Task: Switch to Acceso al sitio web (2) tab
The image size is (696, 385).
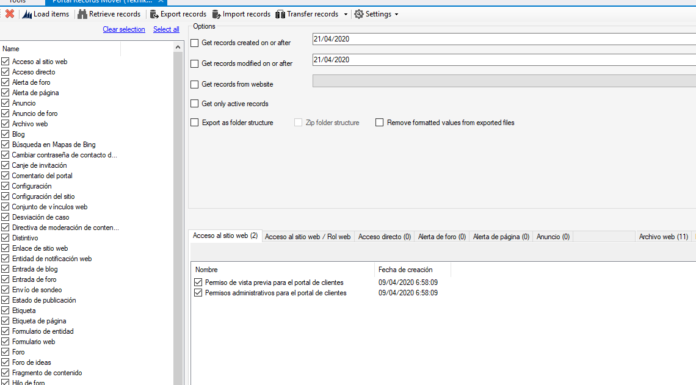Action: point(225,236)
